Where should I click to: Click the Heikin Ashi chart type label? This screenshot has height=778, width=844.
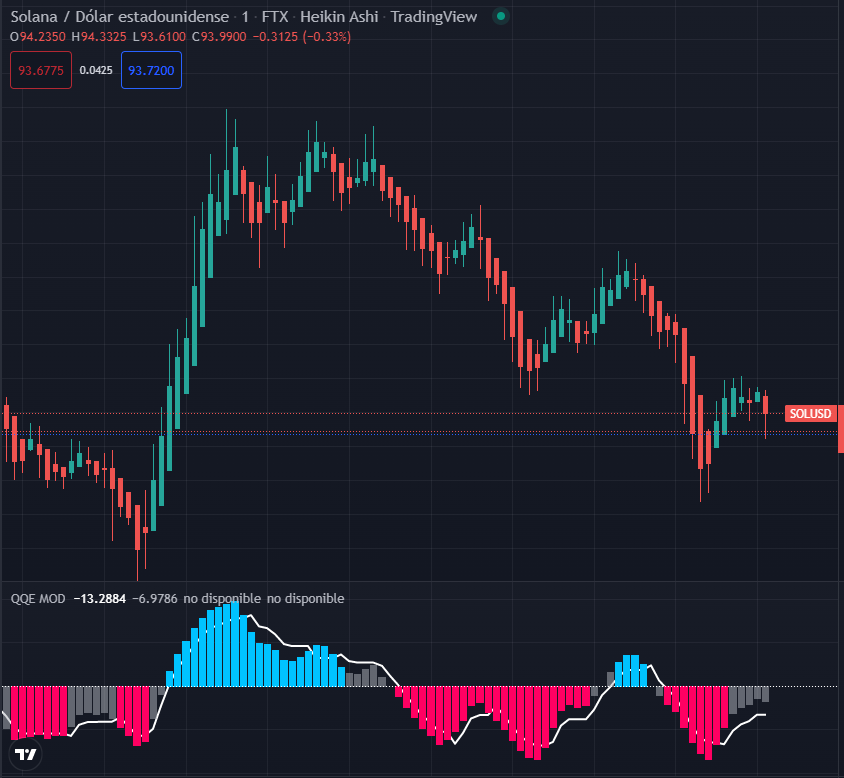click(x=339, y=17)
